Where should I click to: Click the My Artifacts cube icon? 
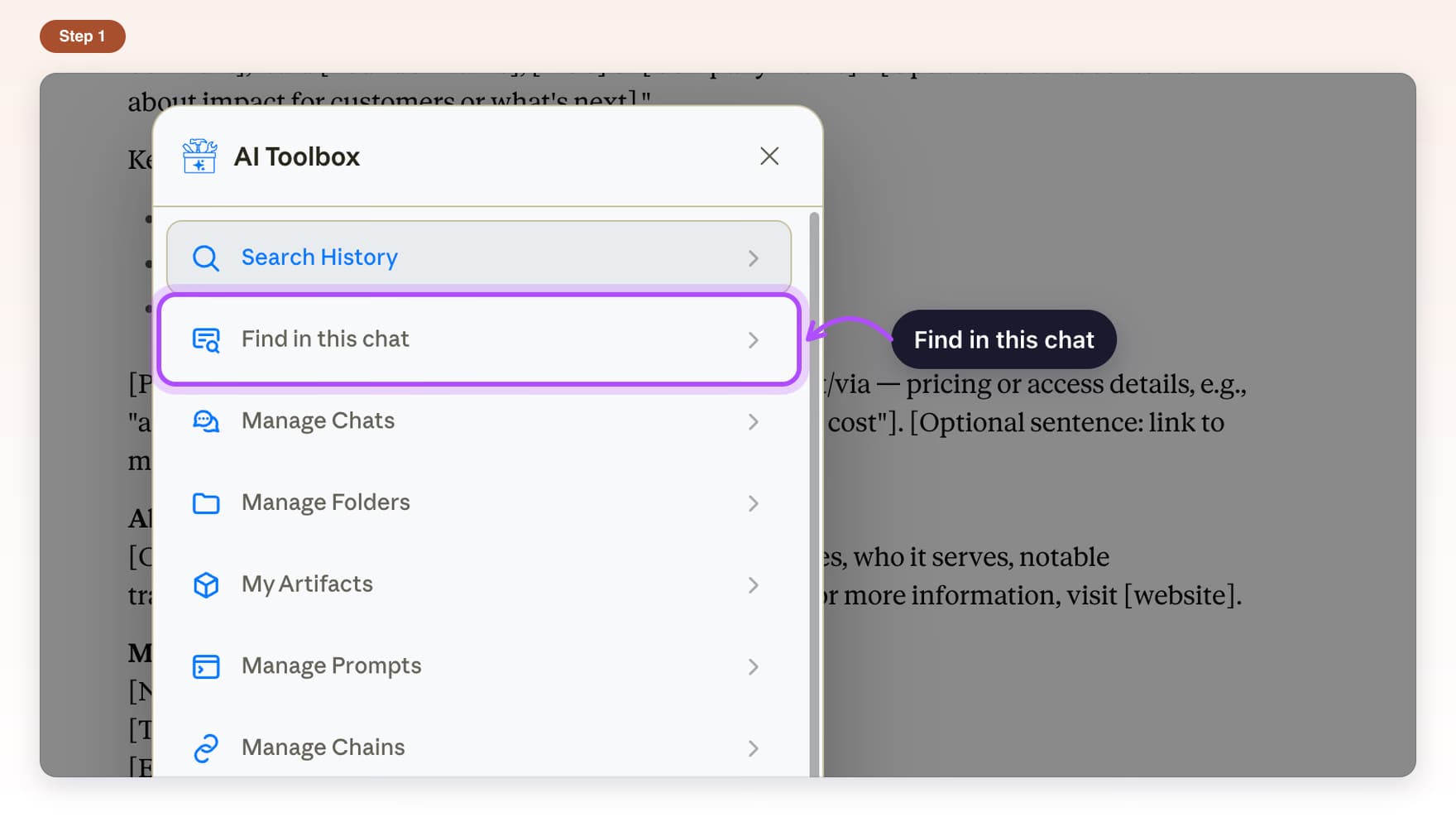click(x=206, y=584)
